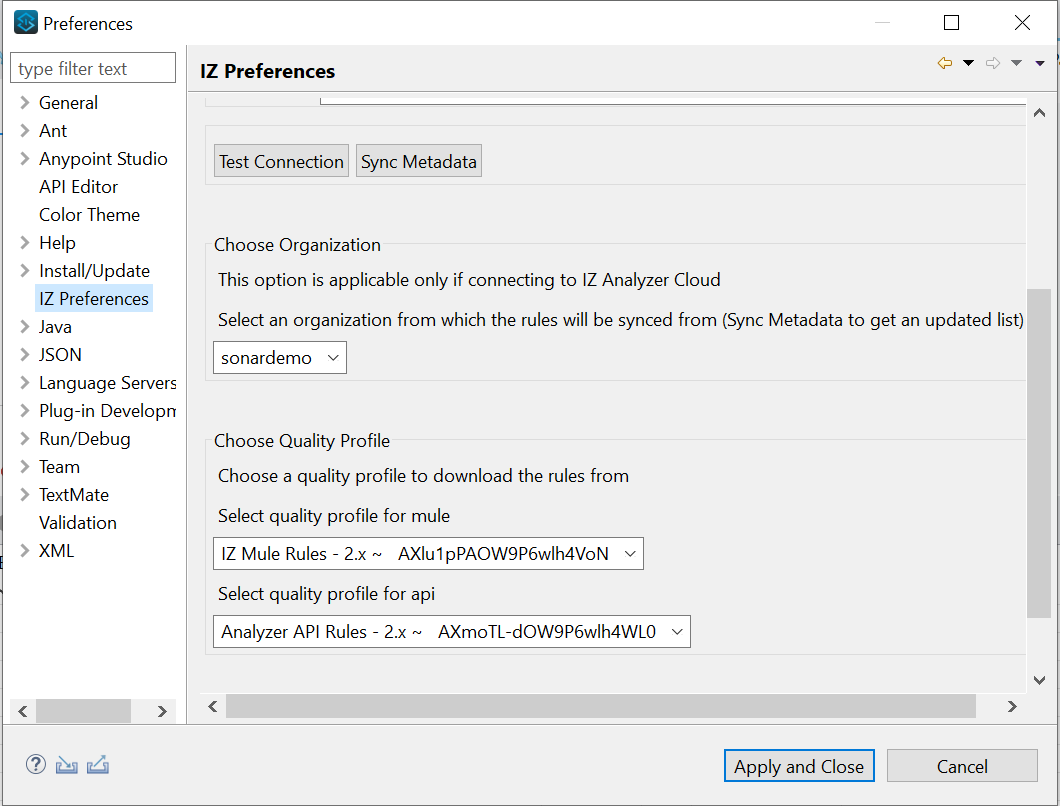Viewport: 1060px width, 806px height.
Task: Expand the Java tree node
Action: 25,327
